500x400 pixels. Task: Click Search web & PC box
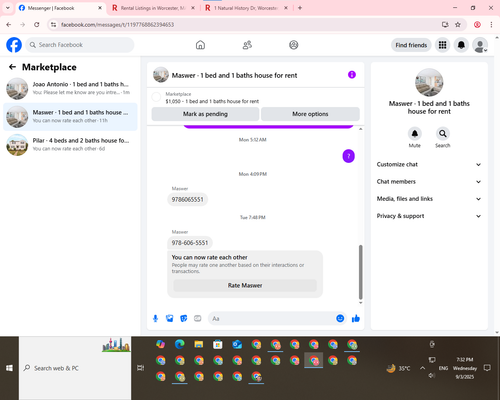click(75, 368)
